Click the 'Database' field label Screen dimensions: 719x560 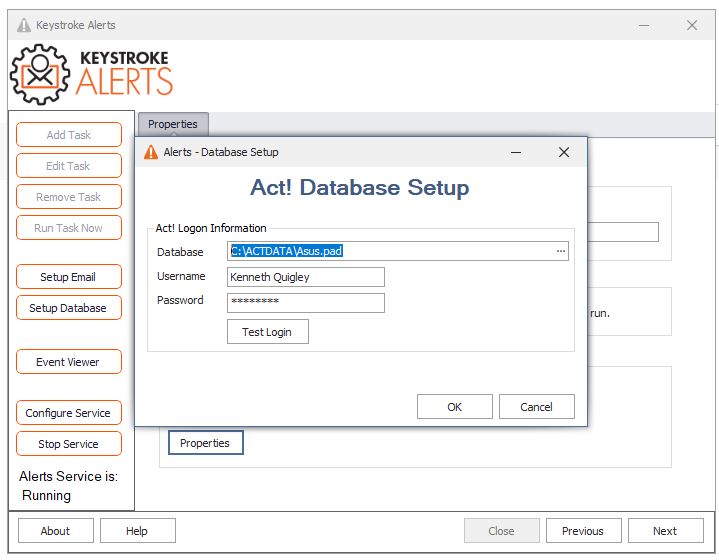pos(180,252)
